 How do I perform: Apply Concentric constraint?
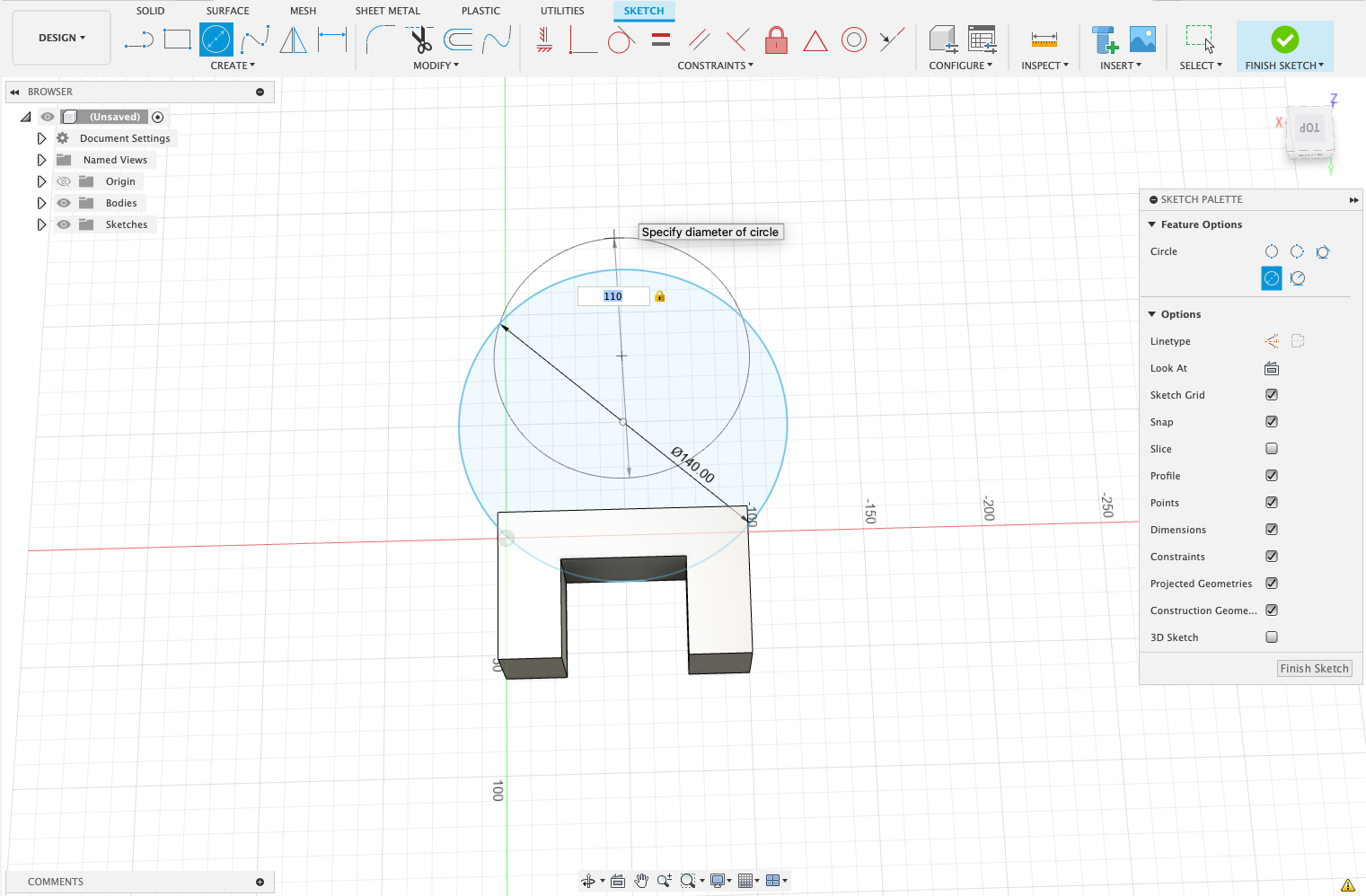(854, 40)
